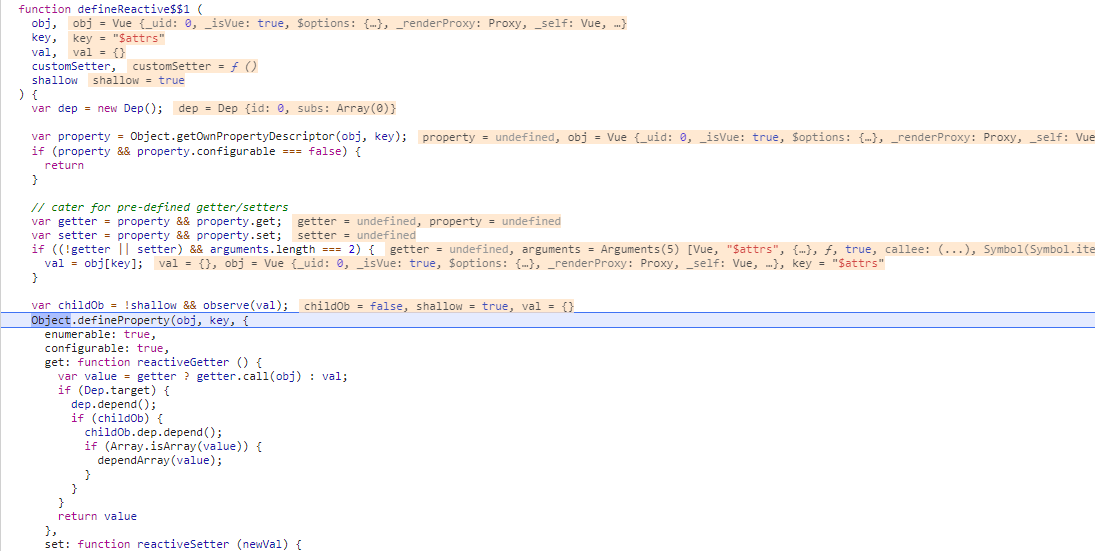This screenshot has width=1095, height=551.
Task: Click the inline val = {} beside the val parameter
Action: 99,52
